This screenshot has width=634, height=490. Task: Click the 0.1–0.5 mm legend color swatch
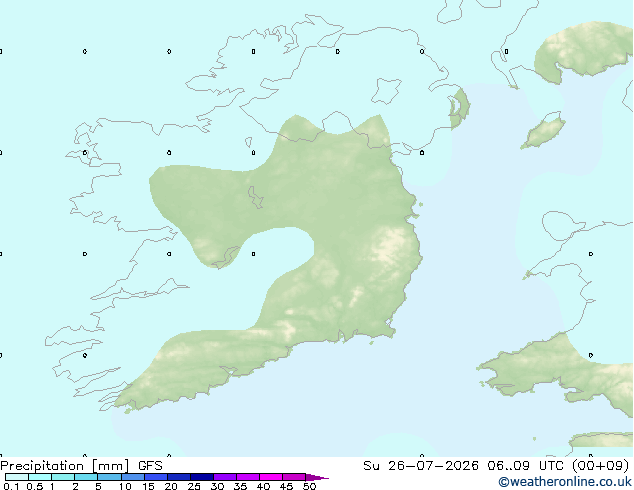tap(17, 477)
